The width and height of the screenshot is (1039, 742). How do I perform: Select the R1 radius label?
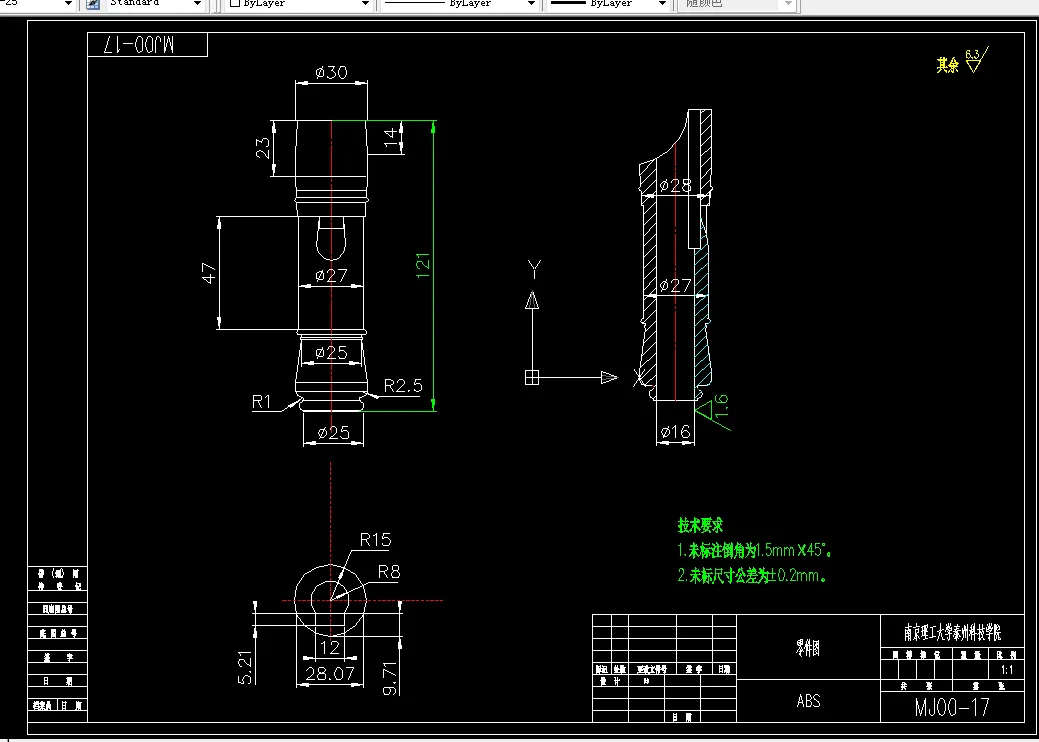(x=262, y=401)
